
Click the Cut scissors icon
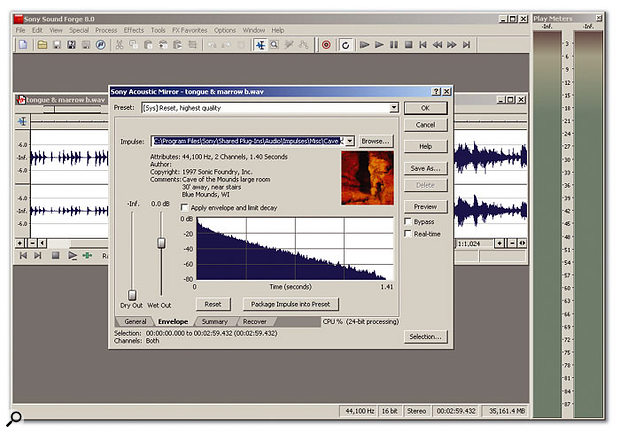click(119, 45)
